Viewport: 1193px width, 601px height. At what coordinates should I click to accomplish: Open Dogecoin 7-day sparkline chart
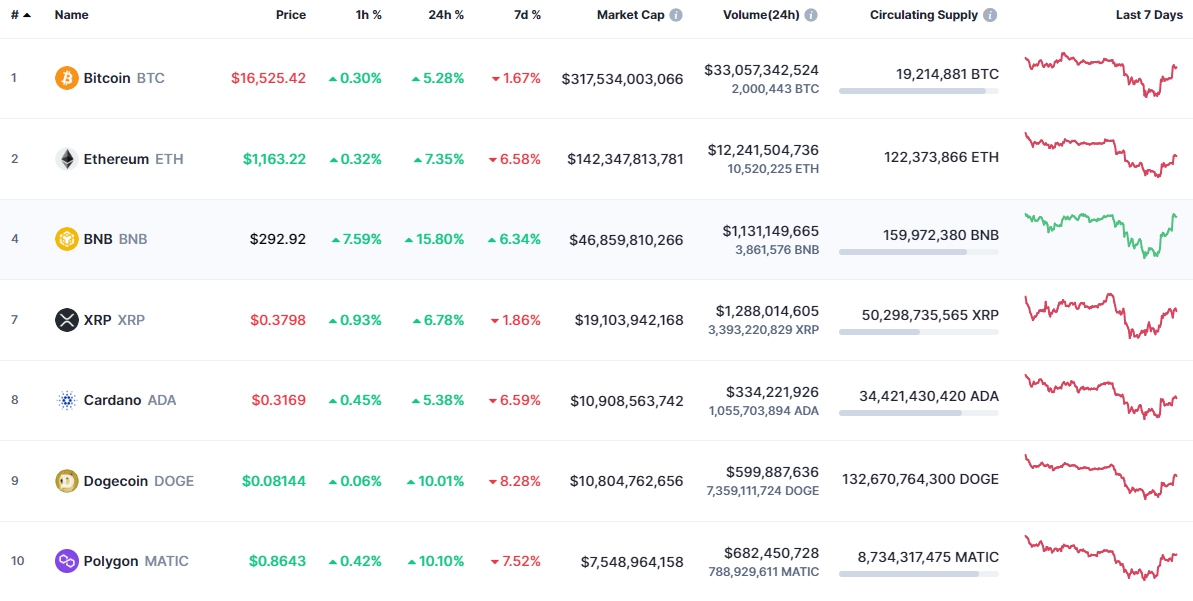1101,476
